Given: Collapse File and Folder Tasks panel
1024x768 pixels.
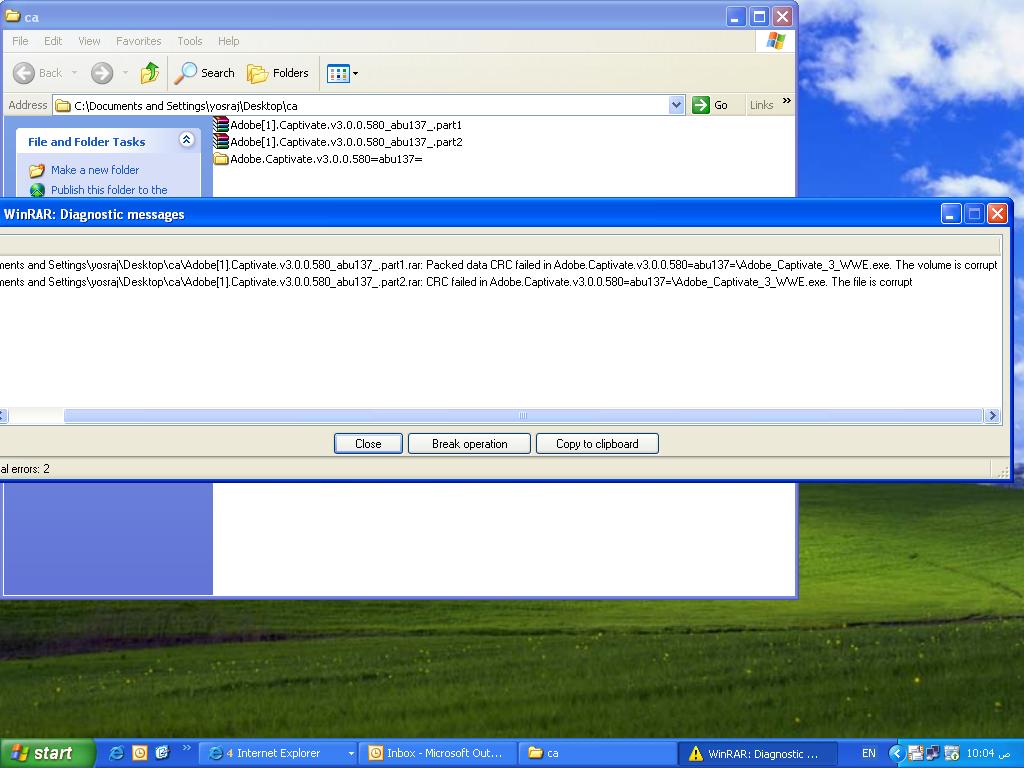Looking at the screenshot, I should click(x=186, y=140).
